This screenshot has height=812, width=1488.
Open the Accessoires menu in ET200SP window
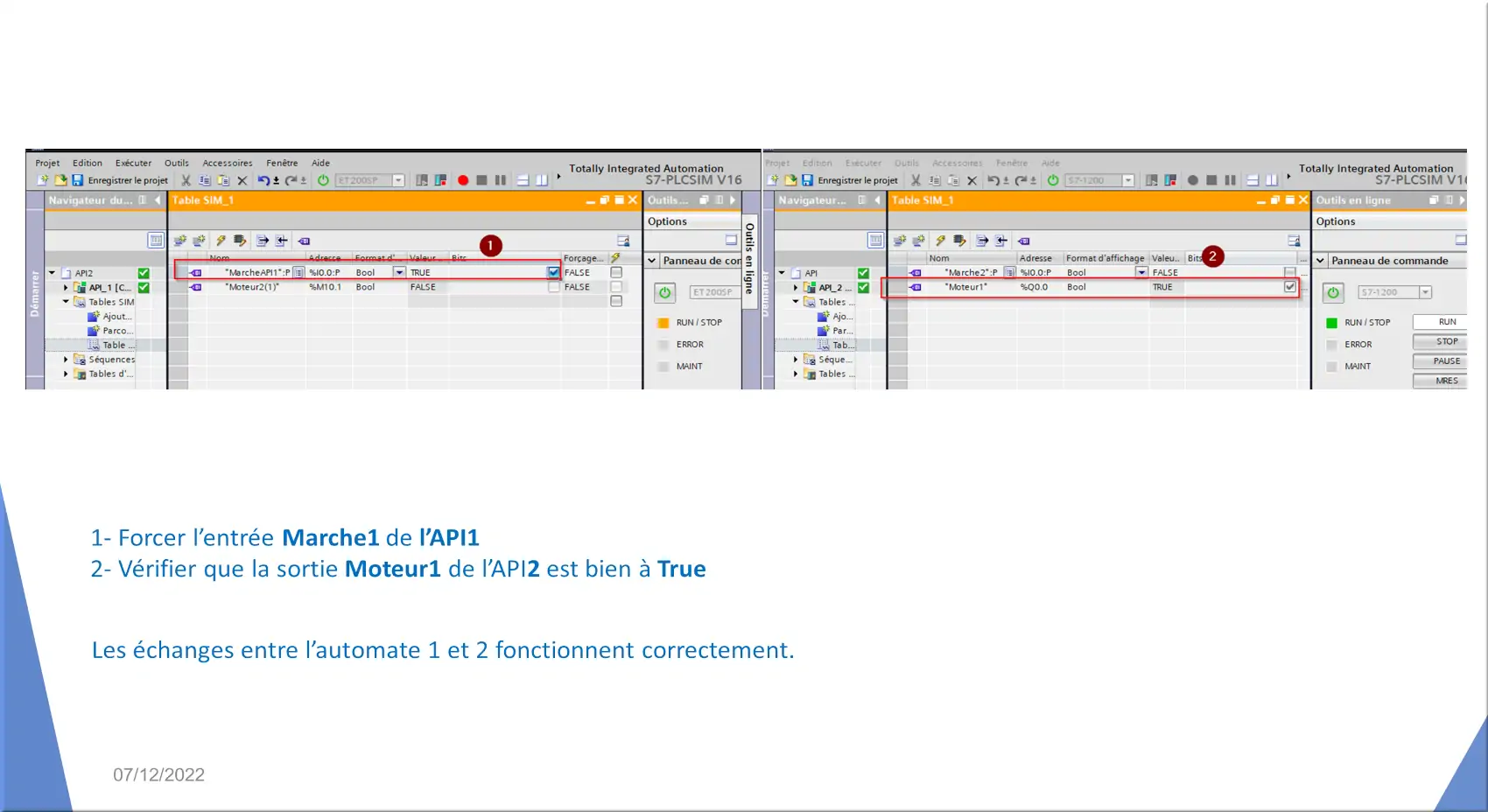coord(228,163)
